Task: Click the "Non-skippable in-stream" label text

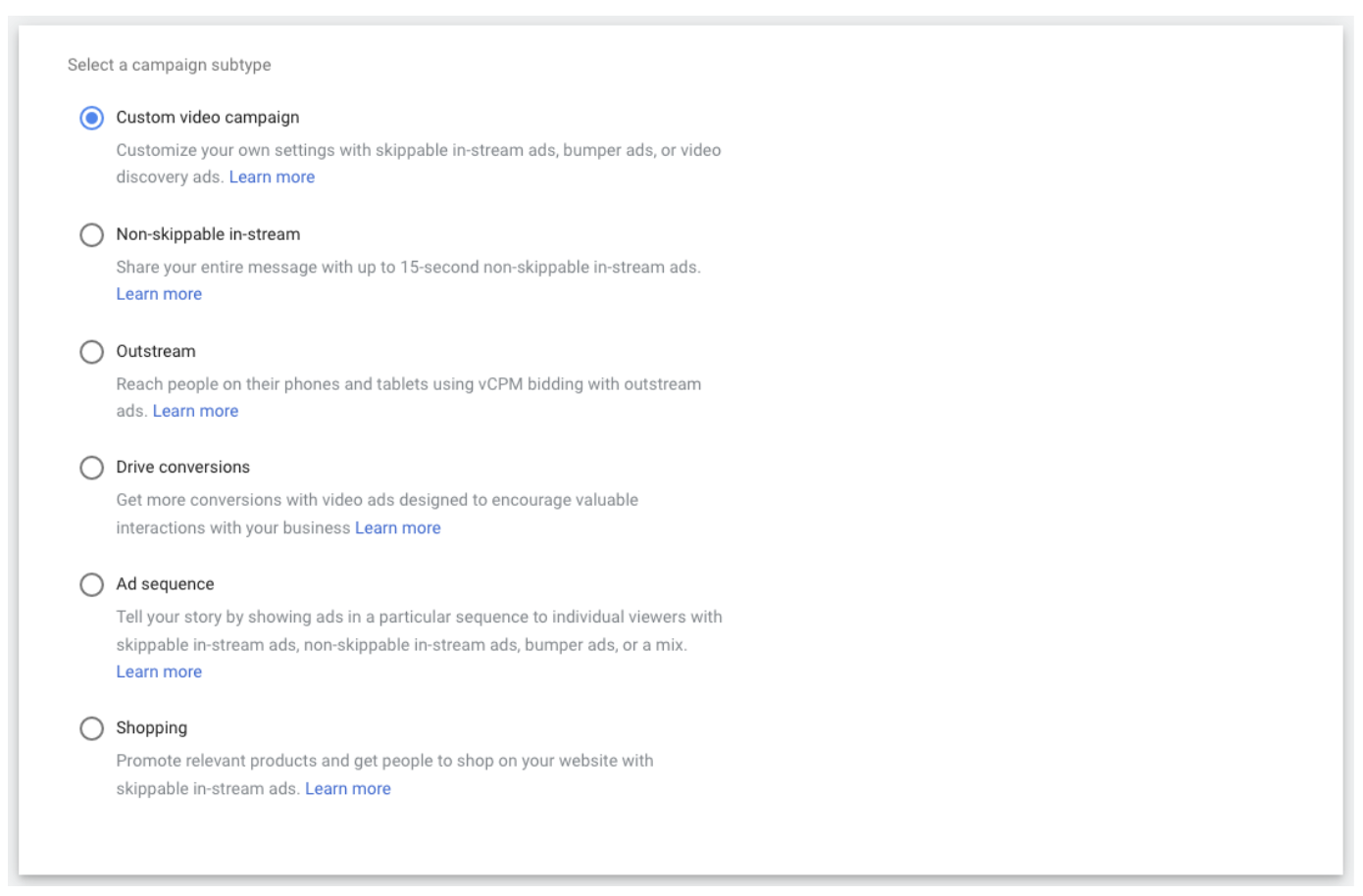Action: [x=208, y=234]
